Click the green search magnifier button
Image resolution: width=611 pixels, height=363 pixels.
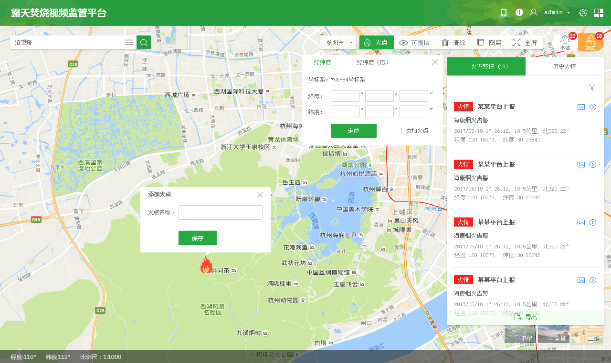pyautogui.click(x=143, y=42)
